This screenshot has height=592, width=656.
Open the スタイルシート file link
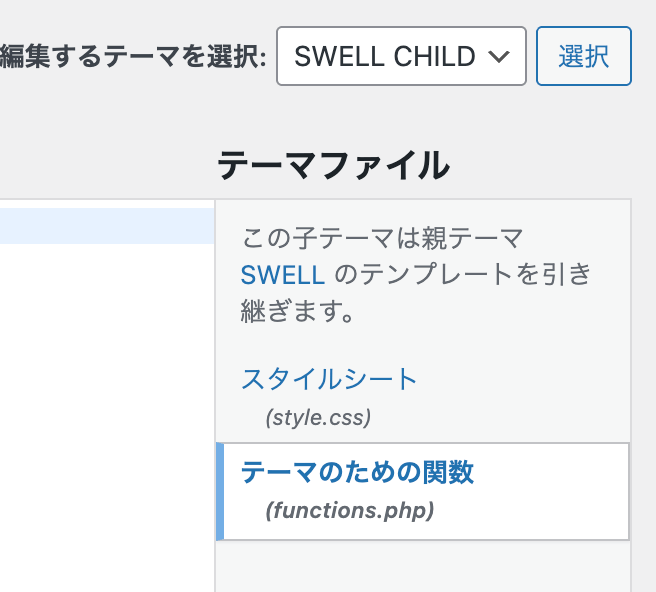pyautogui.click(x=329, y=379)
